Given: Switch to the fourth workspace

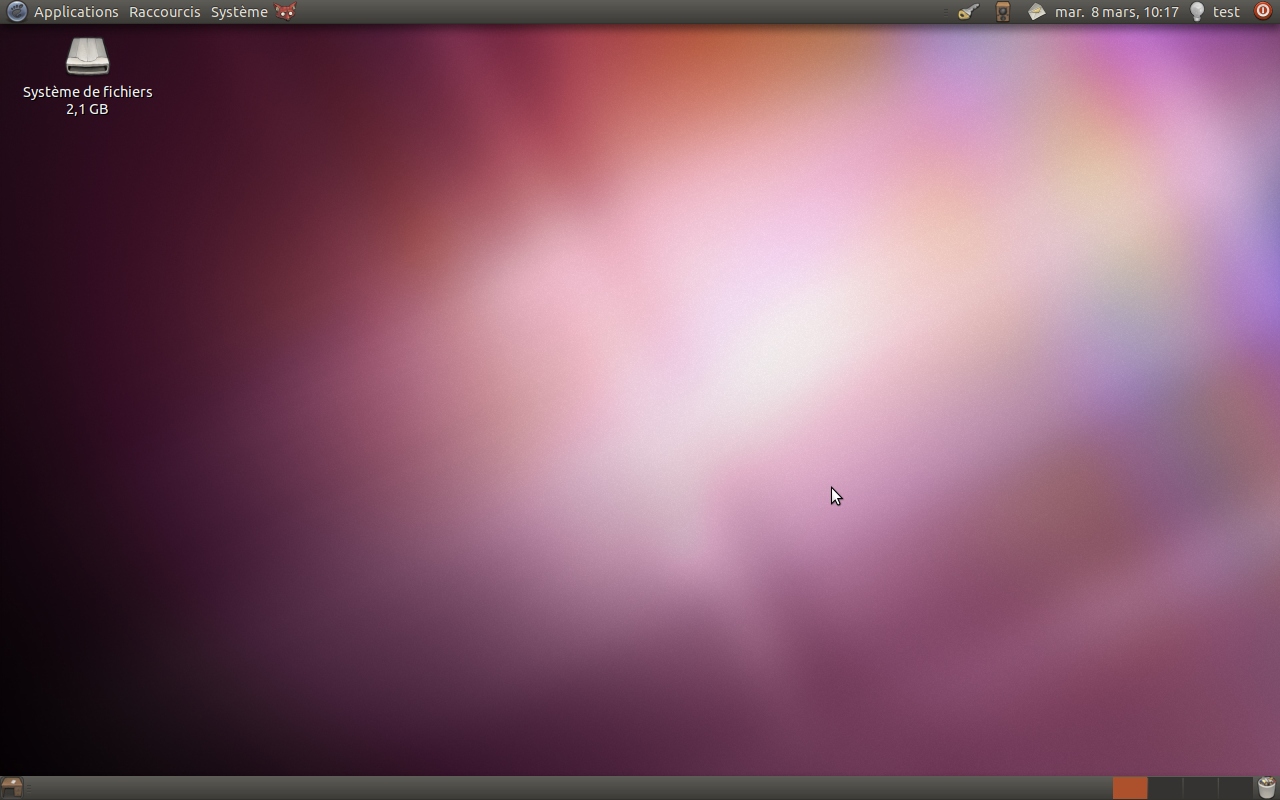Looking at the screenshot, I should point(1235,788).
